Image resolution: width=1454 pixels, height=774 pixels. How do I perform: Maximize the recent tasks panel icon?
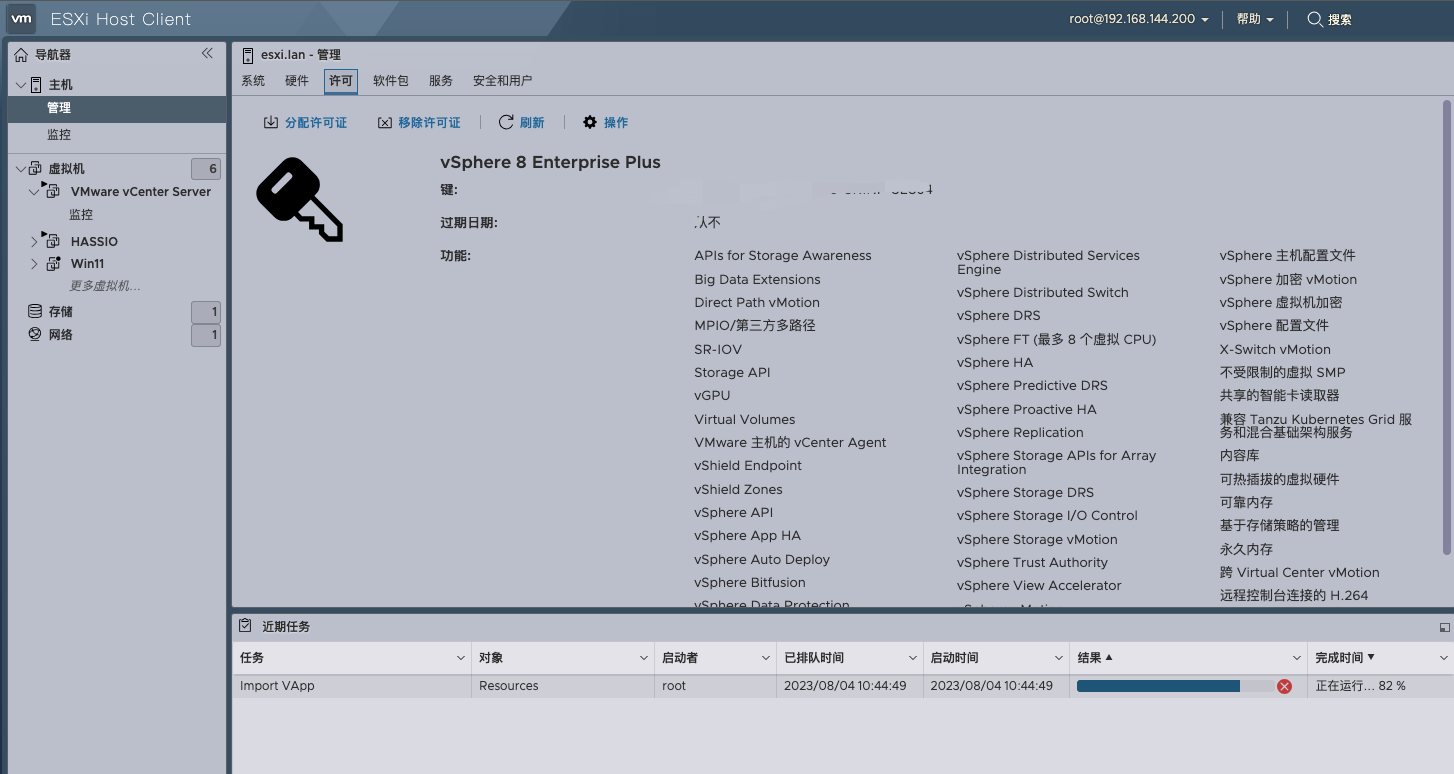click(1444, 627)
